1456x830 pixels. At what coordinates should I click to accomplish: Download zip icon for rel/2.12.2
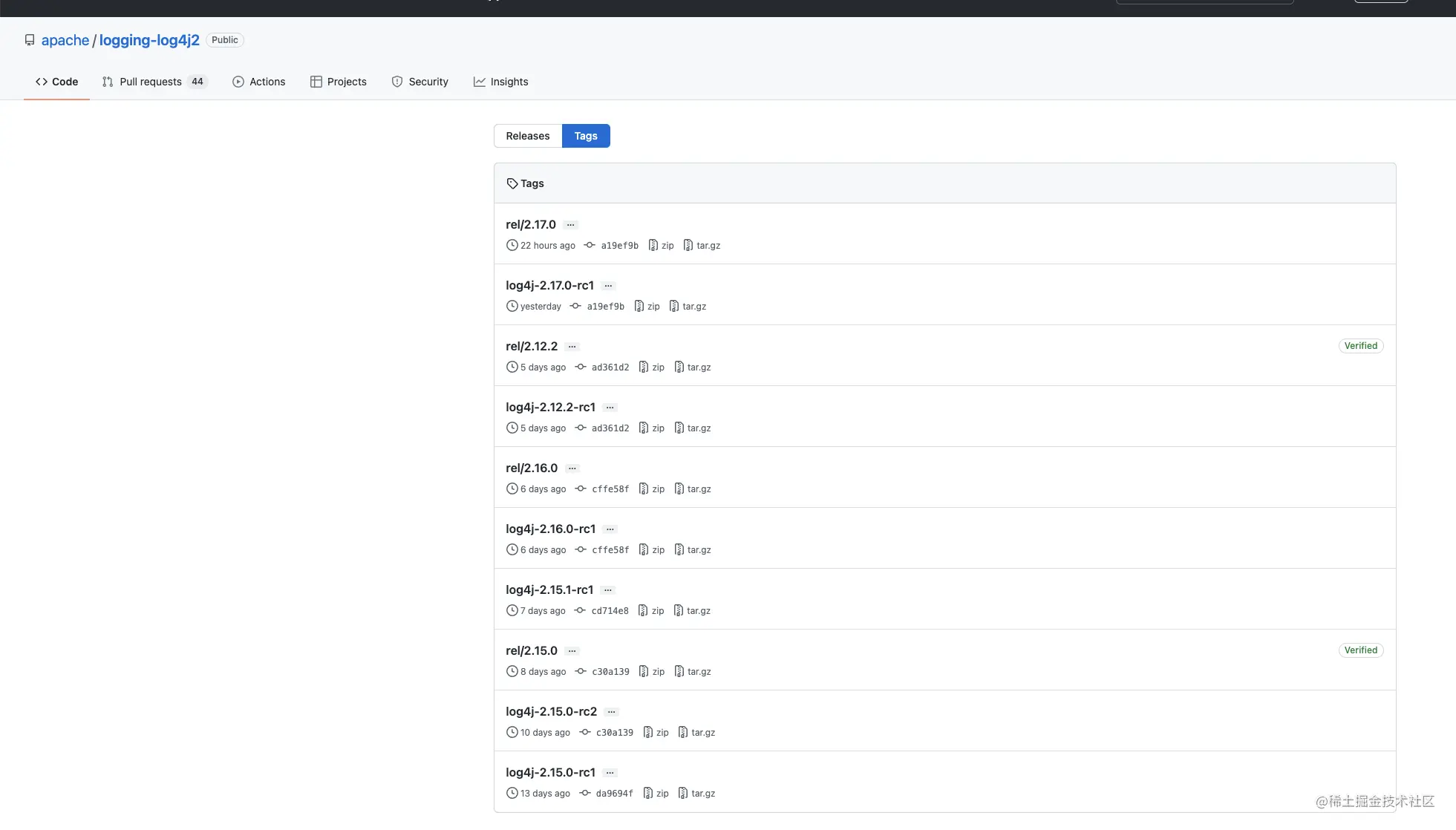click(644, 367)
